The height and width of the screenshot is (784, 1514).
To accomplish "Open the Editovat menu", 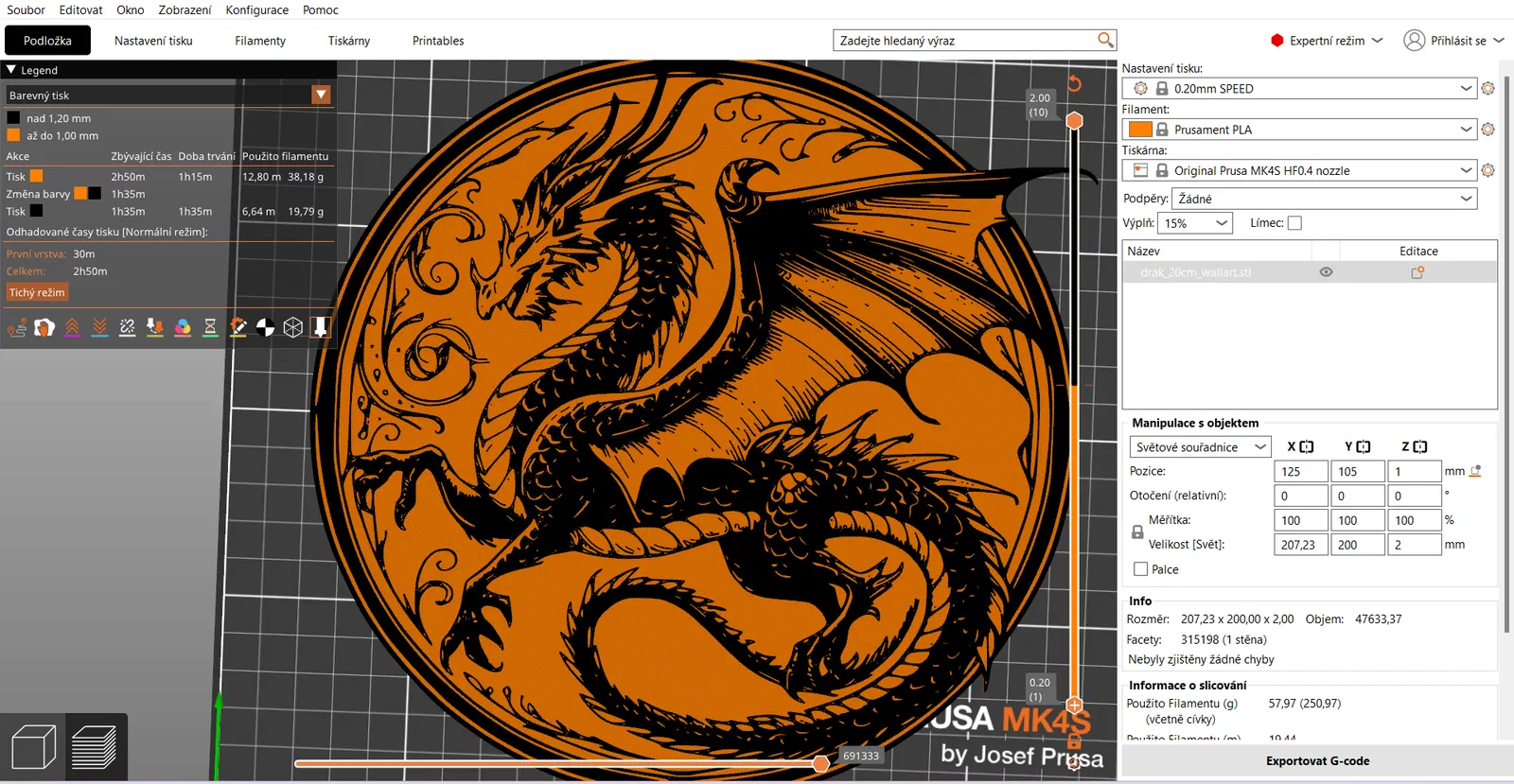I will 80,9.
